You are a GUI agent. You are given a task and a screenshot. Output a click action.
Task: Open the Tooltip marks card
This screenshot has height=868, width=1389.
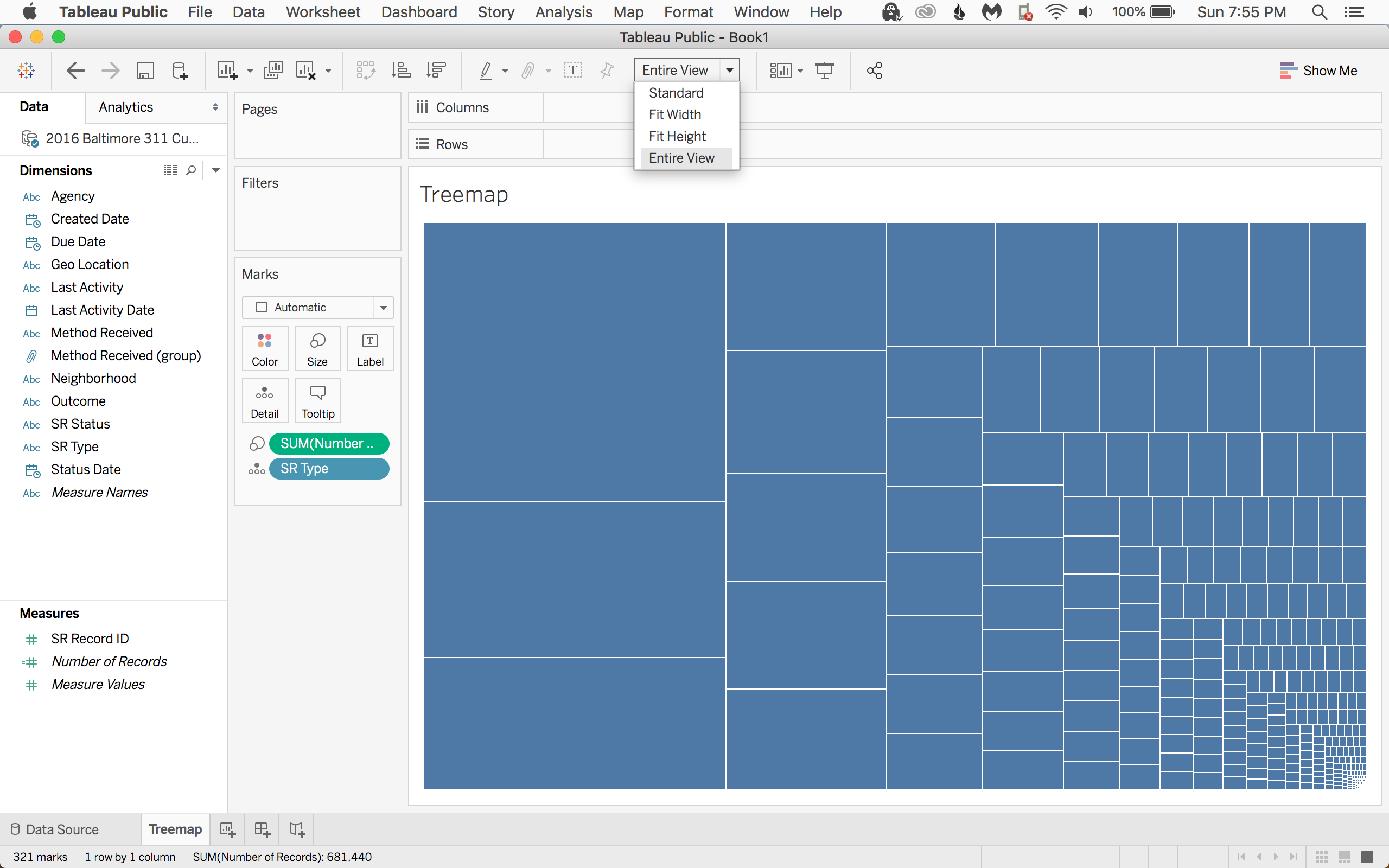pos(318,401)
